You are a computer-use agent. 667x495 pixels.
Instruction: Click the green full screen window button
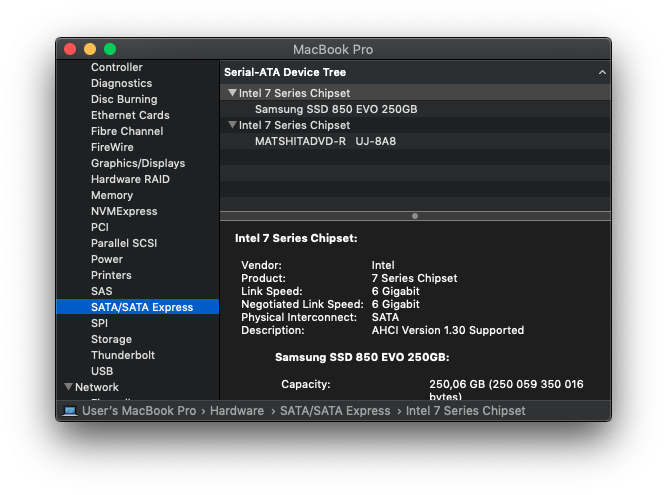(110, 49)
